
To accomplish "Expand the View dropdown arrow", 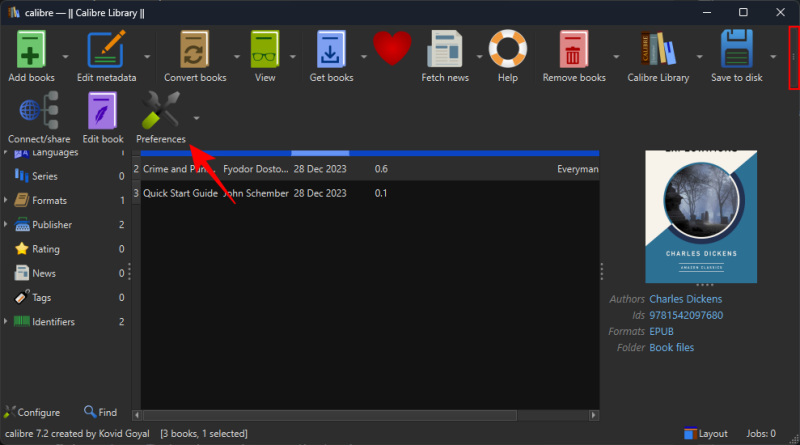I will pos(293,56).
